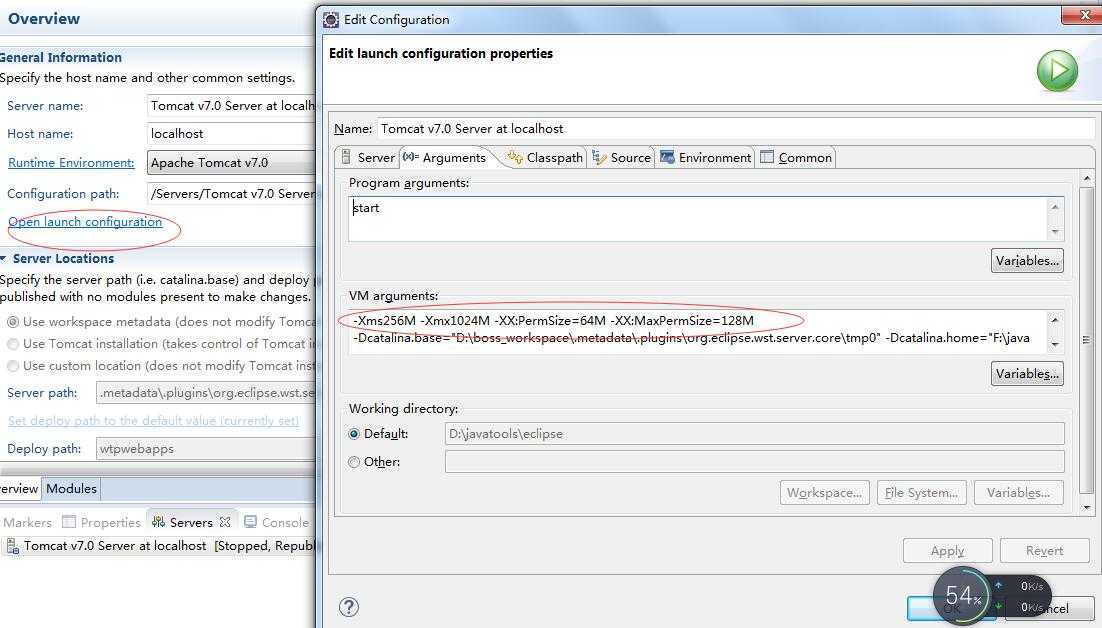The width and height of the screenshot is (1102, 628).
Task: Click the Tomcat server icon in the Servers list
Action: (x=12, y=546)
